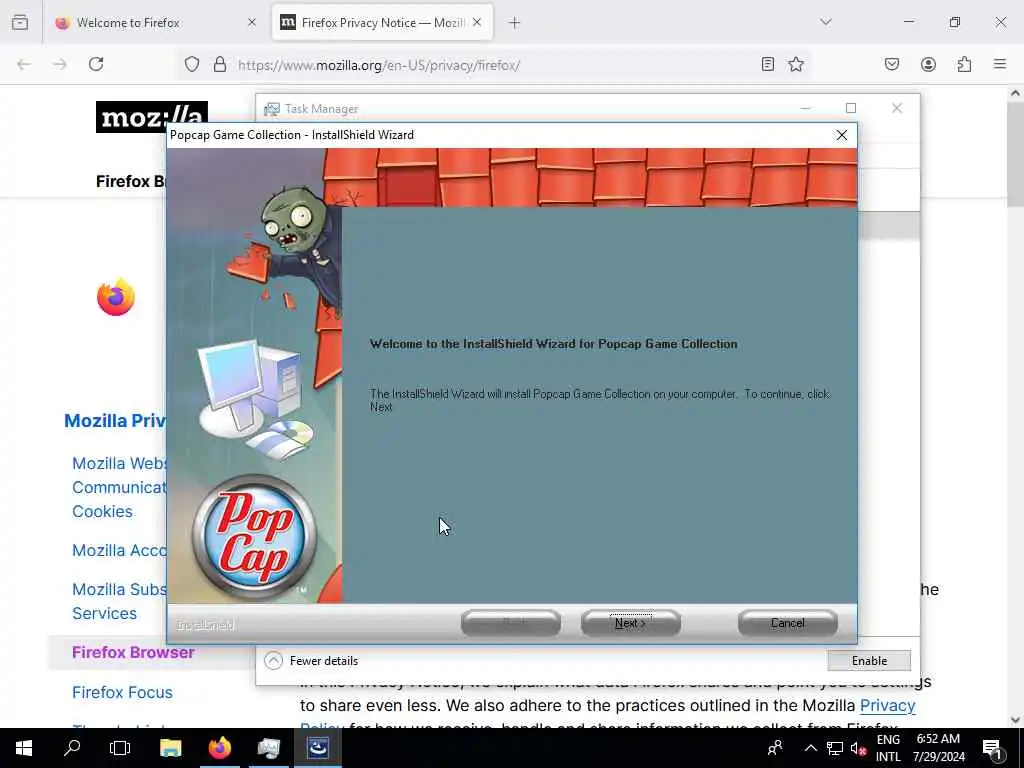Open a new Firefox tab

click(515, 23)
